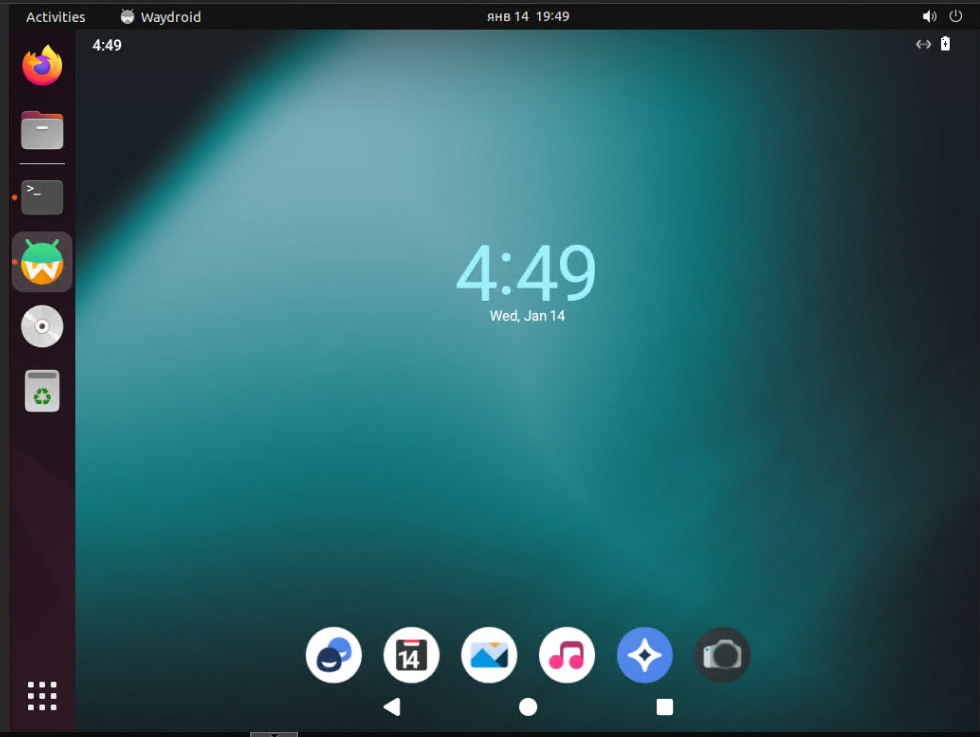Switch to Terminal in the dock

click(42, 197)
